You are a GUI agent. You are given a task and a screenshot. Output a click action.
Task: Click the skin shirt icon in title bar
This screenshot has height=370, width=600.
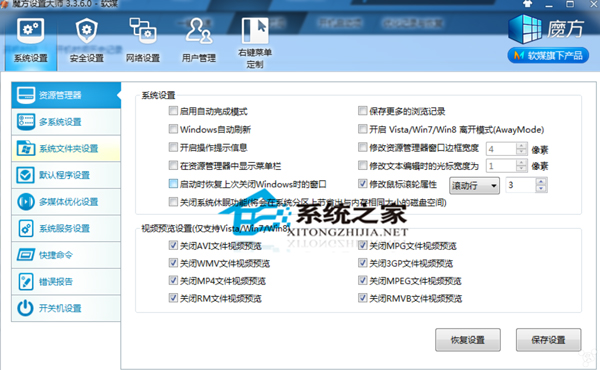(x=528, y=4)
